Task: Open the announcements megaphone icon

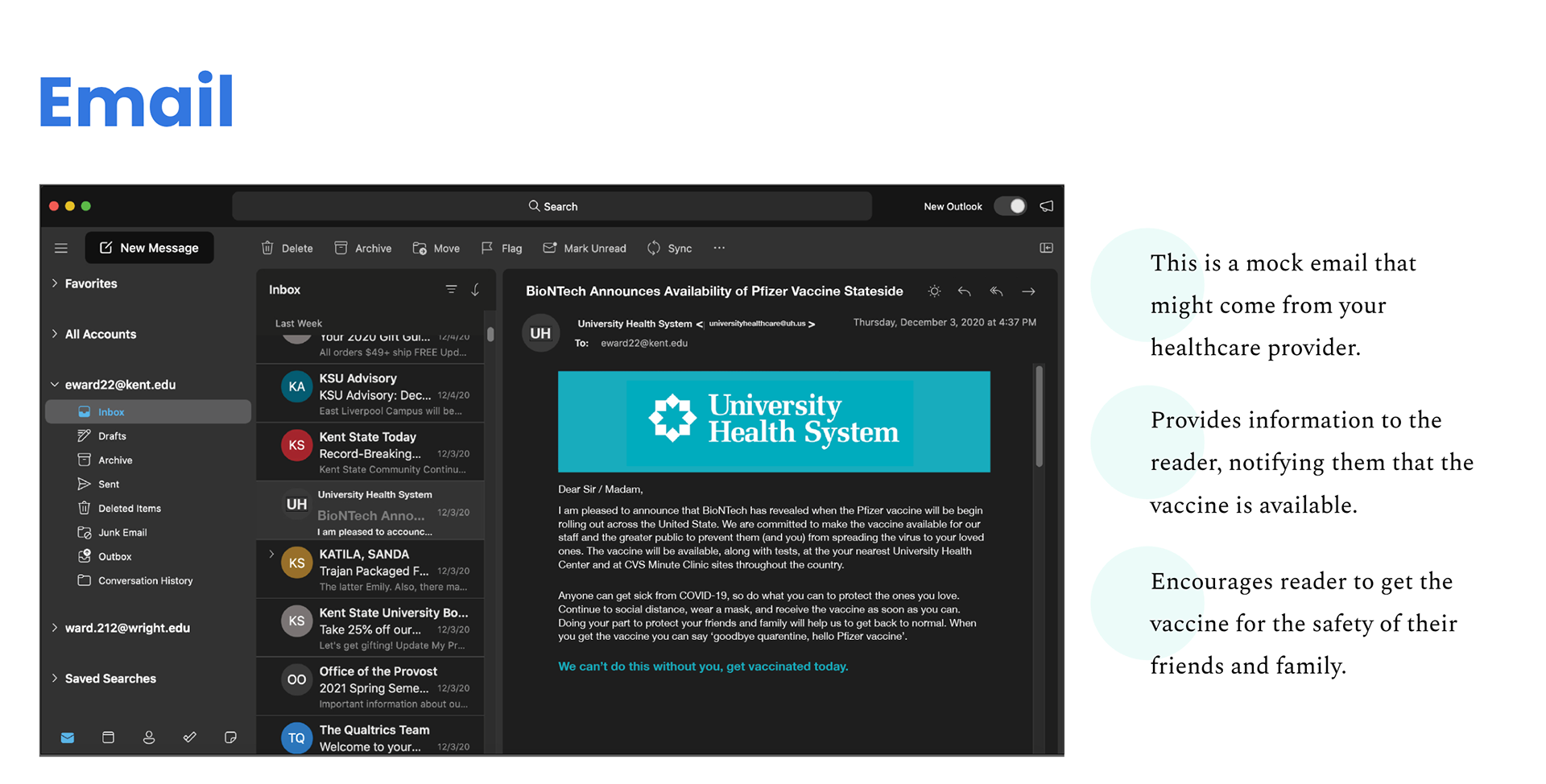Action: (x=1046, y=206)
